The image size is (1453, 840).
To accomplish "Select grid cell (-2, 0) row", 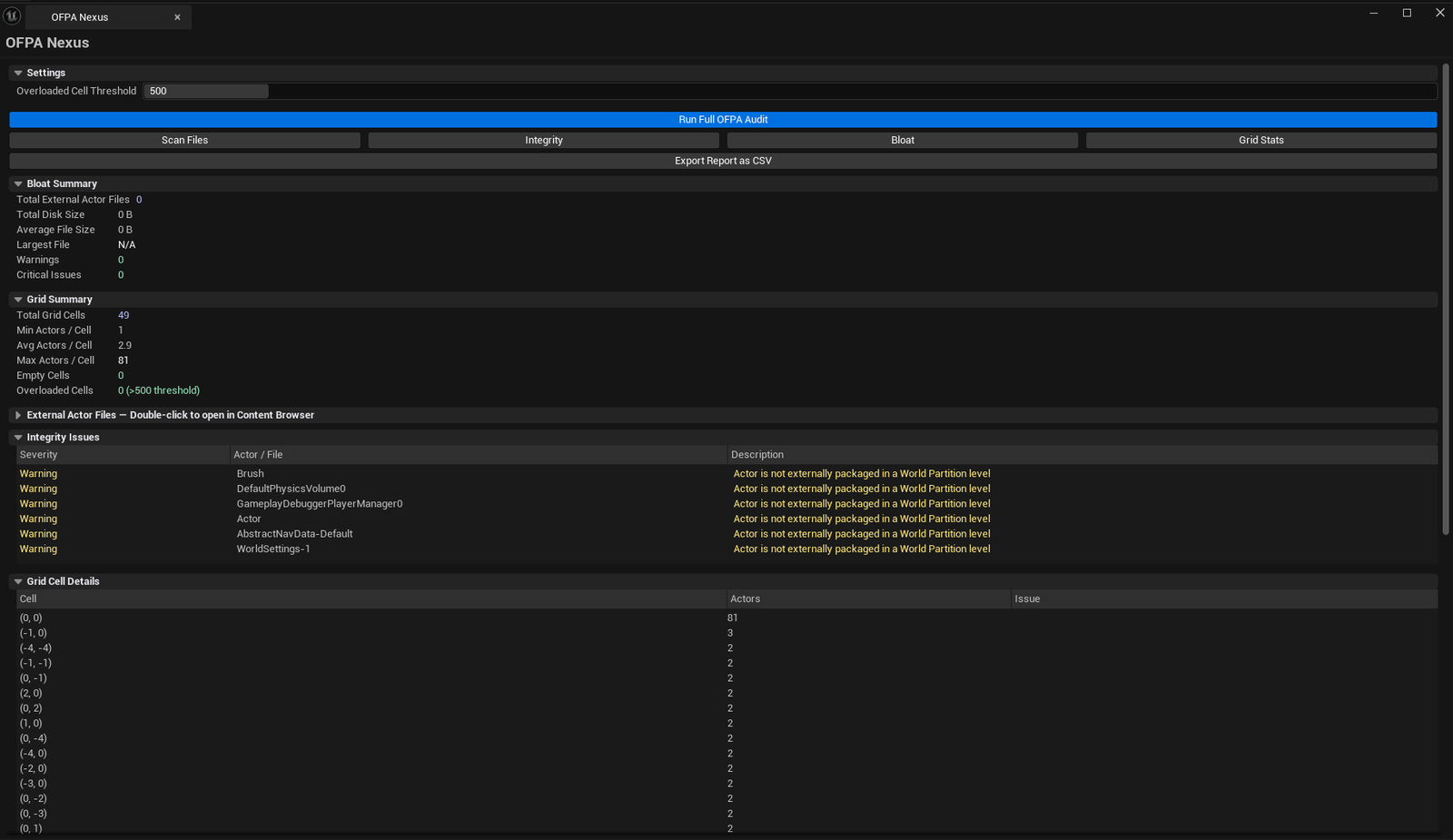I will click(726, 768).
